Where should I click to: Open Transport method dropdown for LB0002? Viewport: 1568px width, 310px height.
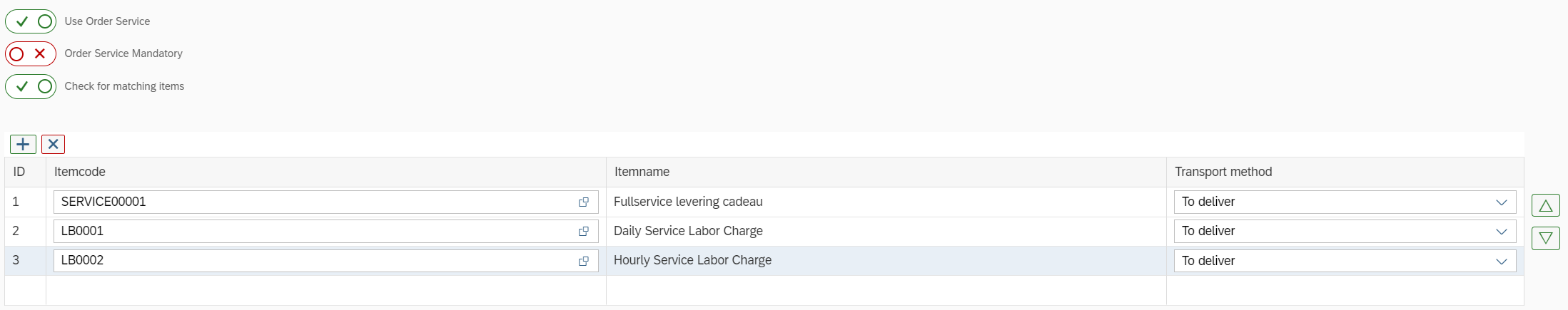(x=1501, y=261)
